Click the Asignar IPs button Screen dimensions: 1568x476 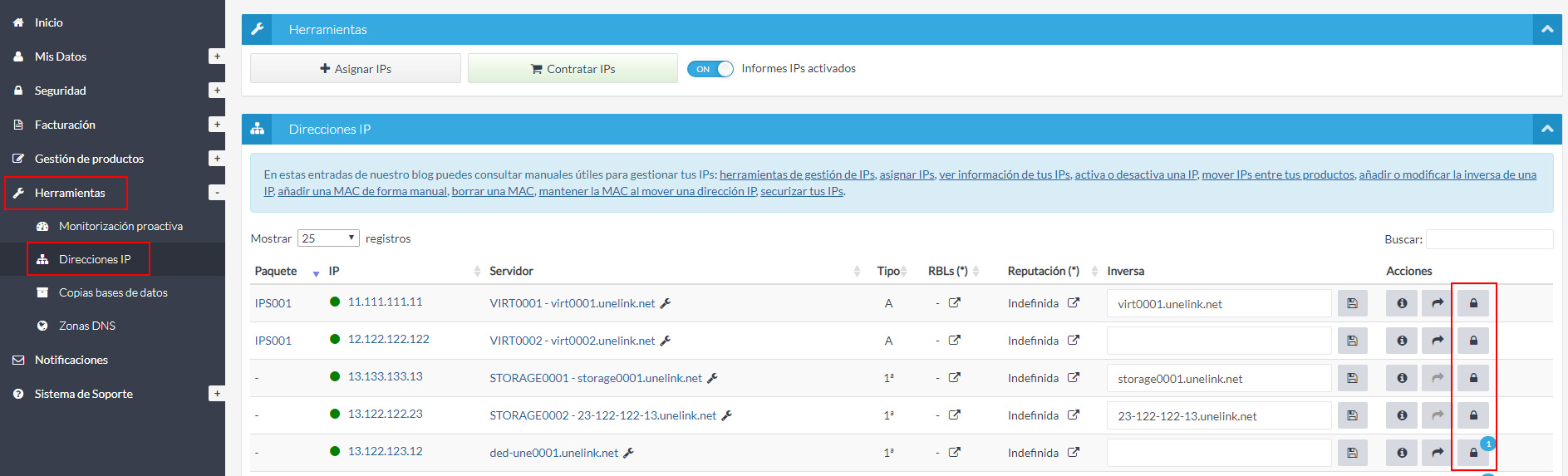(x=356, y=69)
